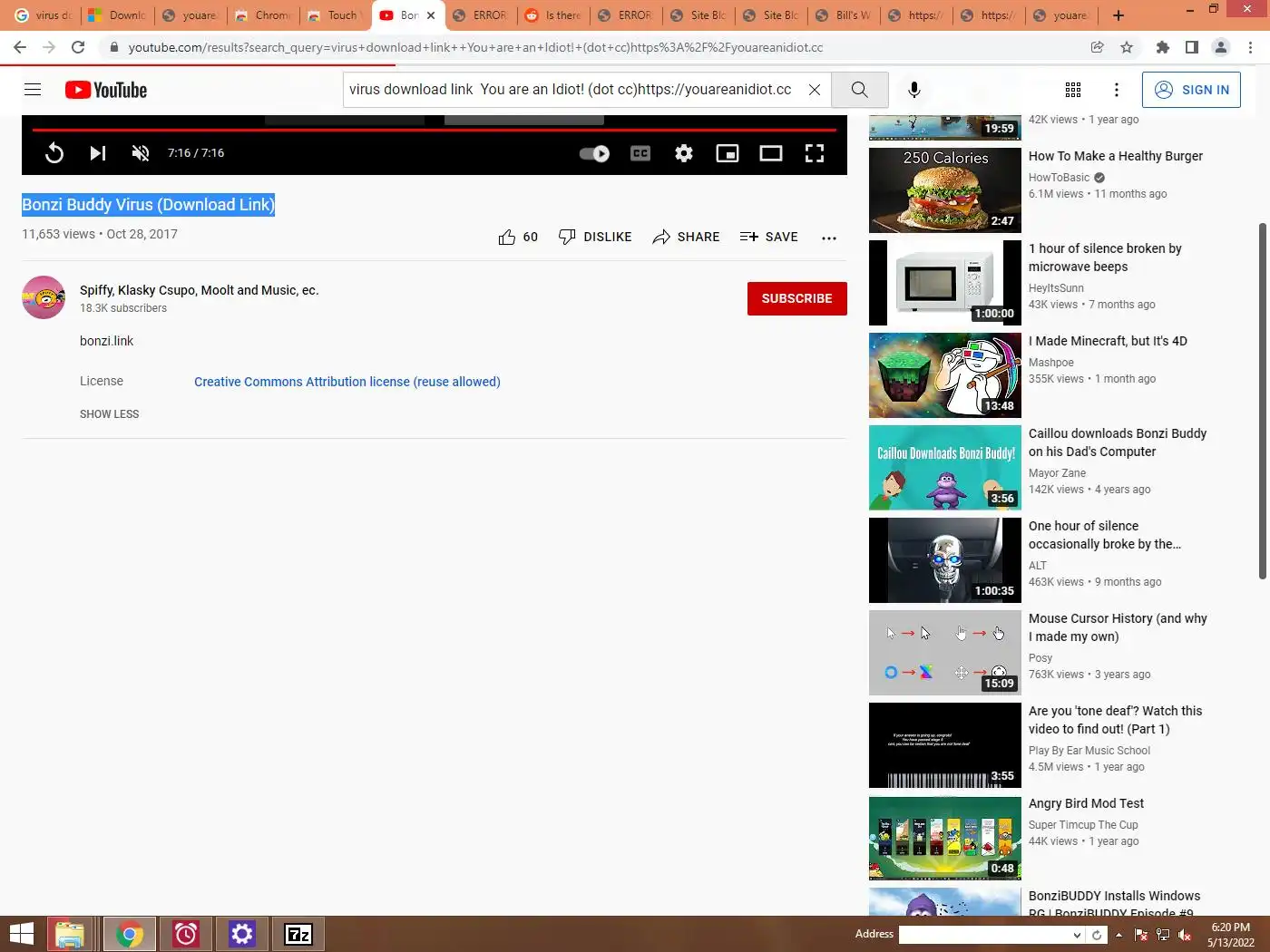Sign in to YouTube
The width and height of the screenshot is (1270, 952).
[x=1191, y=90]
